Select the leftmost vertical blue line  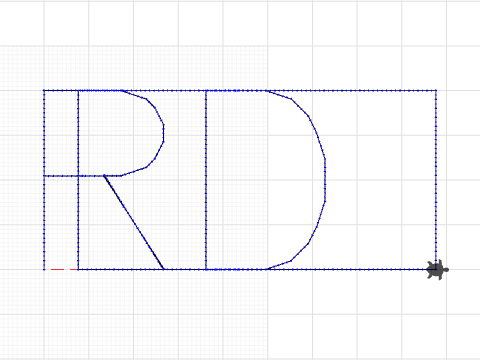44,180
